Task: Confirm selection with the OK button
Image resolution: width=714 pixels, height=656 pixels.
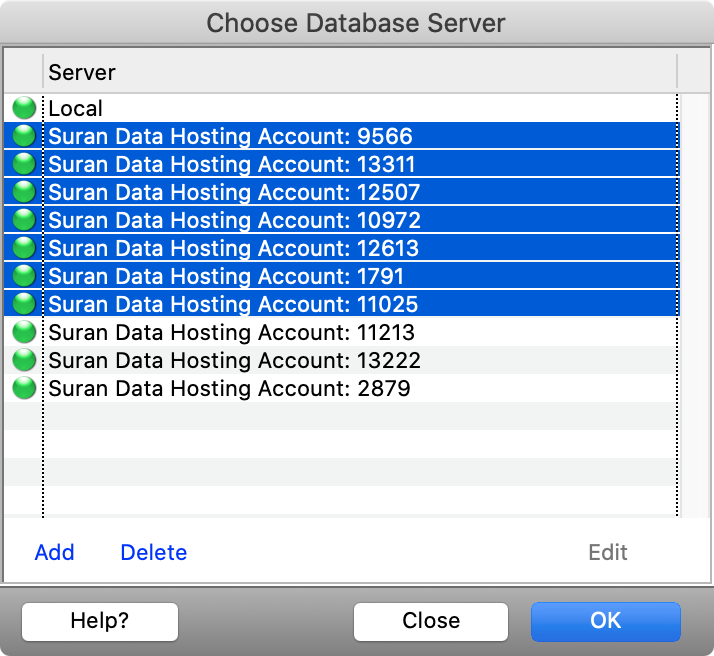Action: coord(605,621)
